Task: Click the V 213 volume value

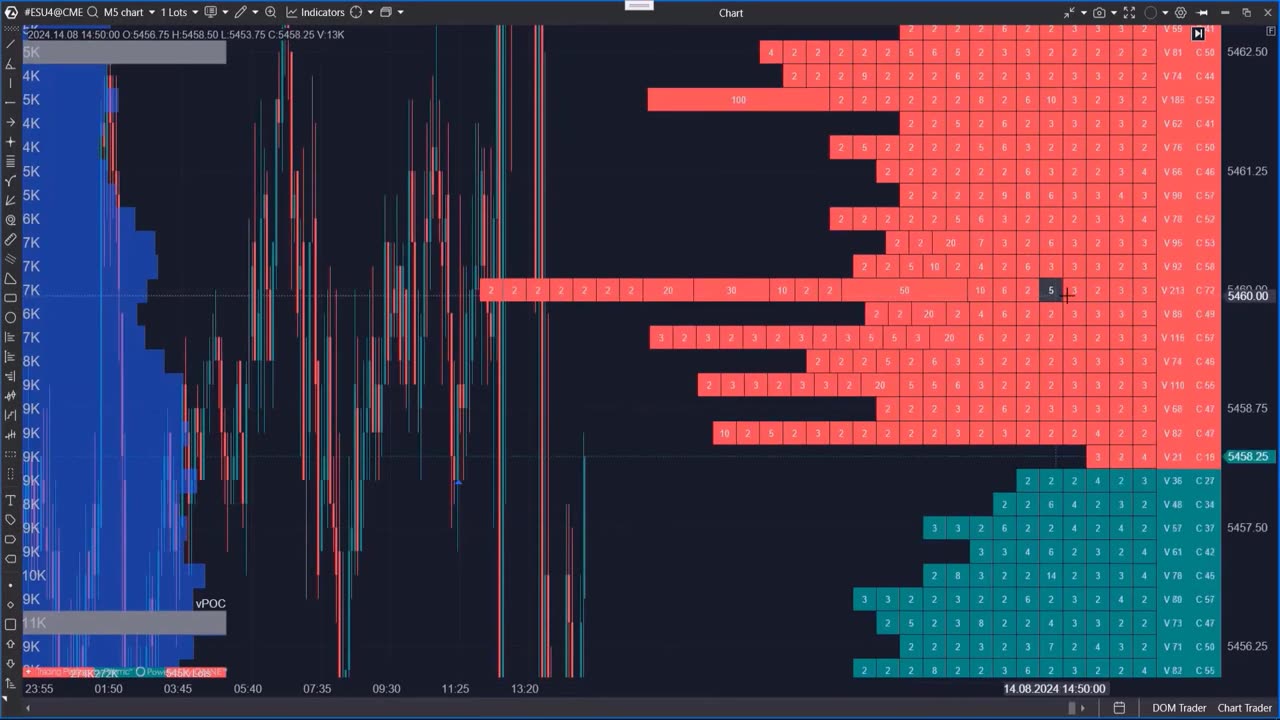Action: coord(1172,291)
